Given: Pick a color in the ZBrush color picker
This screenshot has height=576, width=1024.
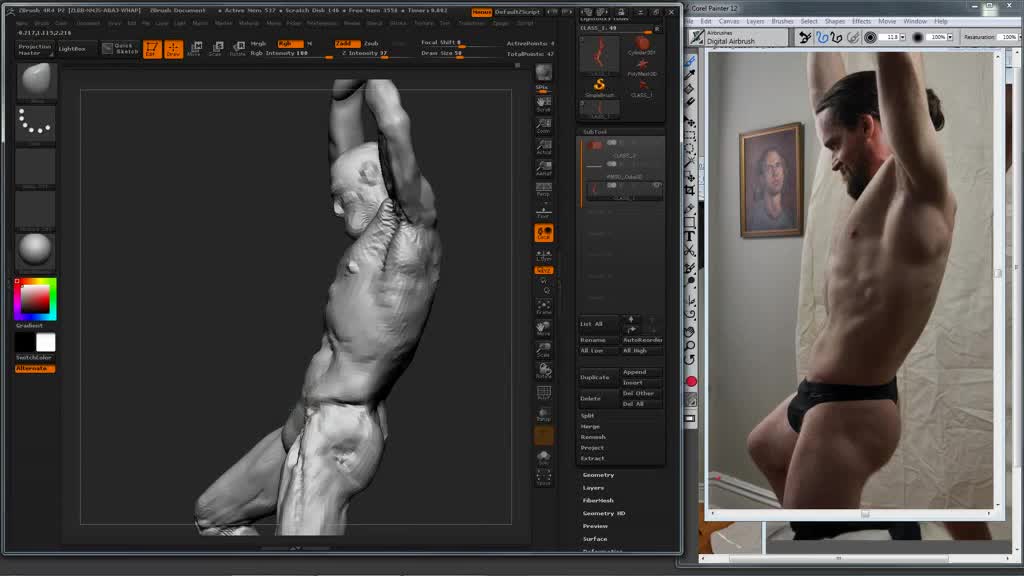Looking at the screenshot, I should [x=35, y=299].
